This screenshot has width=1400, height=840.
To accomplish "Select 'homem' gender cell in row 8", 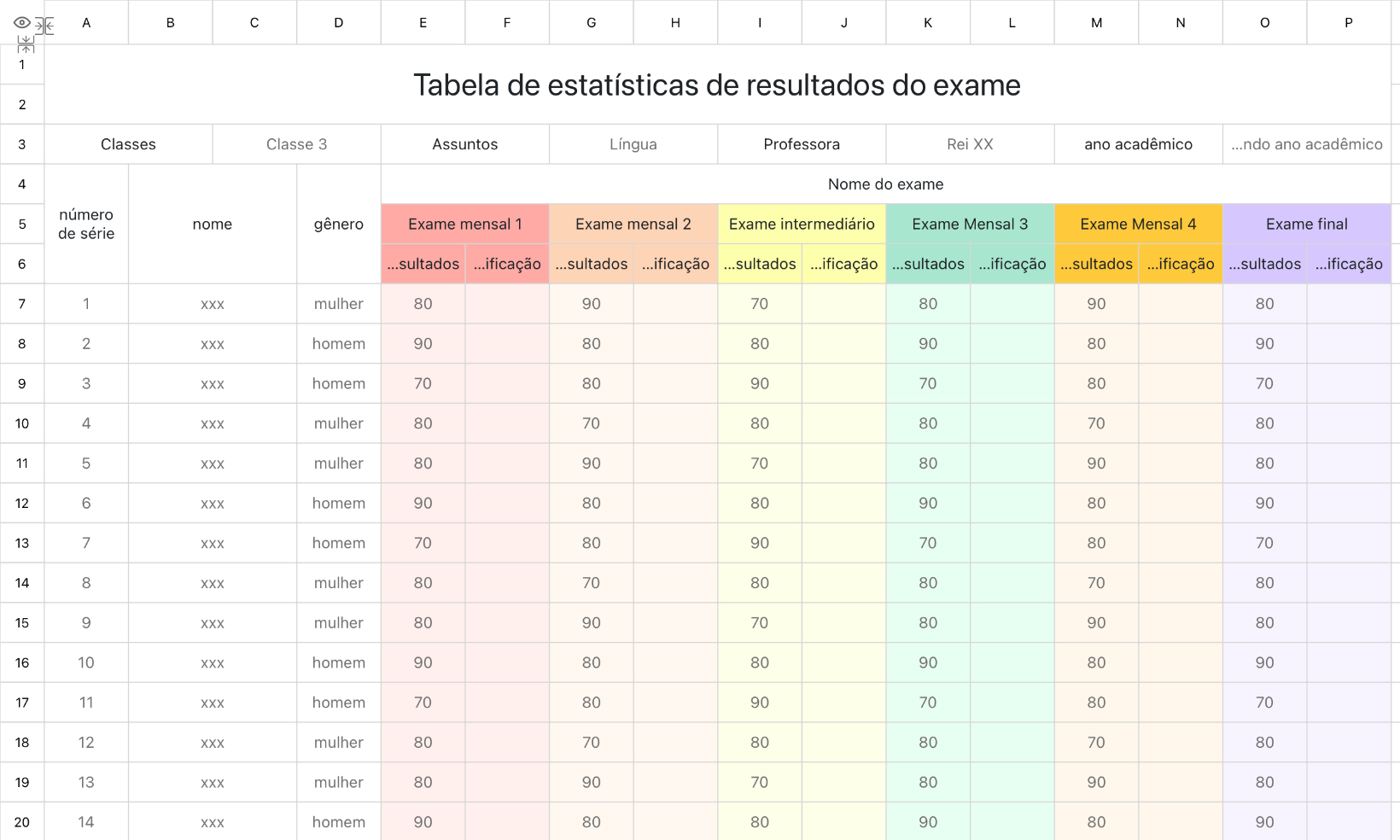I will click(339, 343).
